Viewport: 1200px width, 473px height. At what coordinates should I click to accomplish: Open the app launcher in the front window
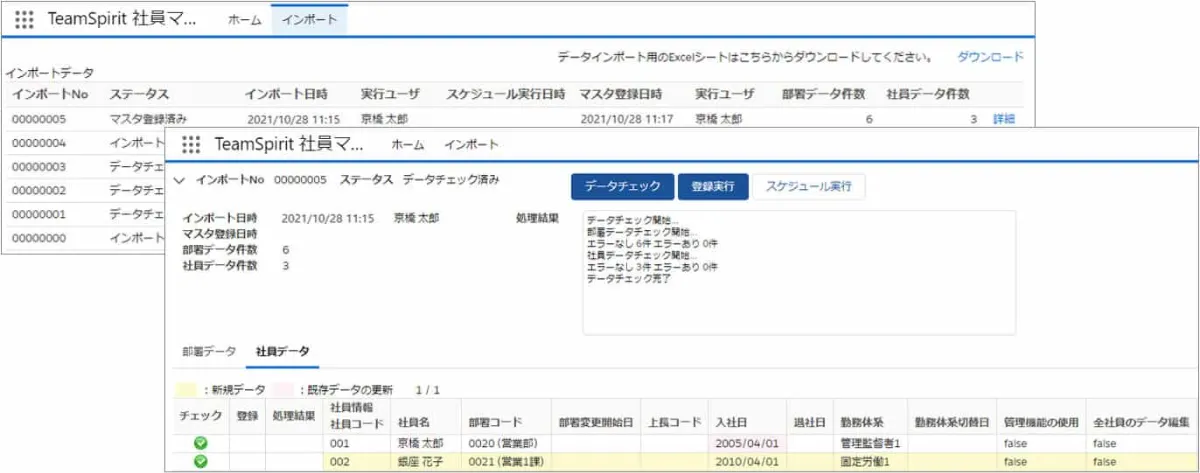click(190, 144)
